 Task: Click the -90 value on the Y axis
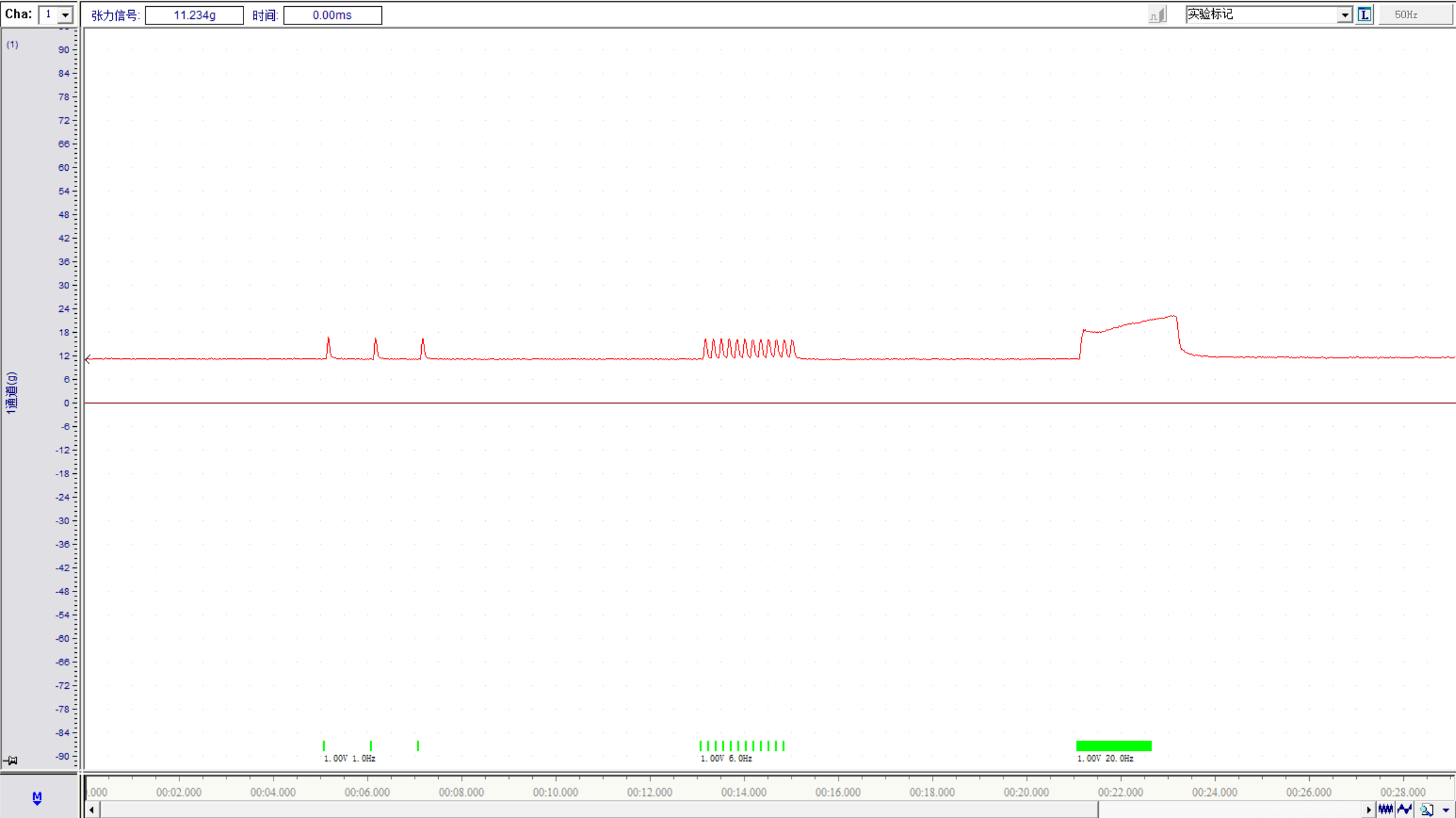pos(62,756)
